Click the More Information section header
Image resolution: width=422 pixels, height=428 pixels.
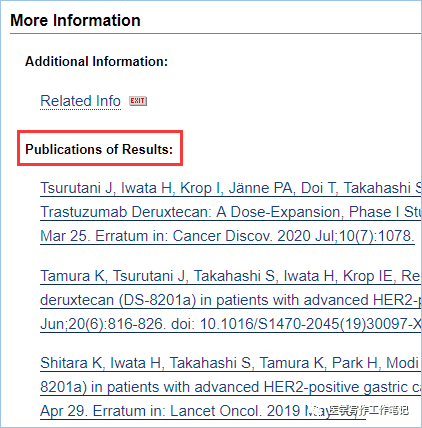coord(75,20)
